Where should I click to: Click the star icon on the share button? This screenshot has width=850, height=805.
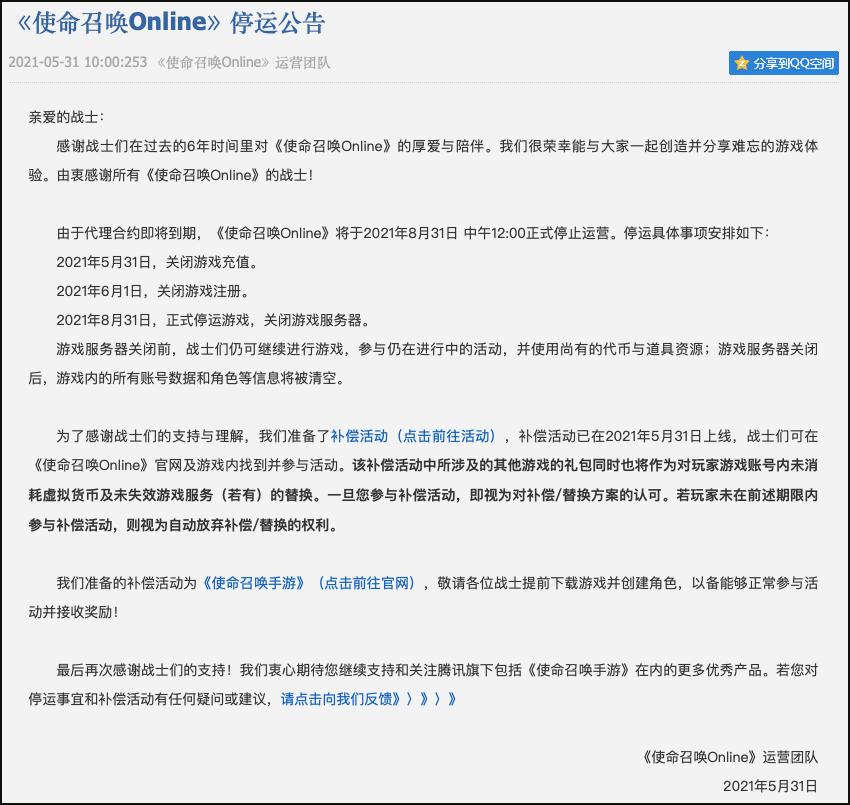741,63
